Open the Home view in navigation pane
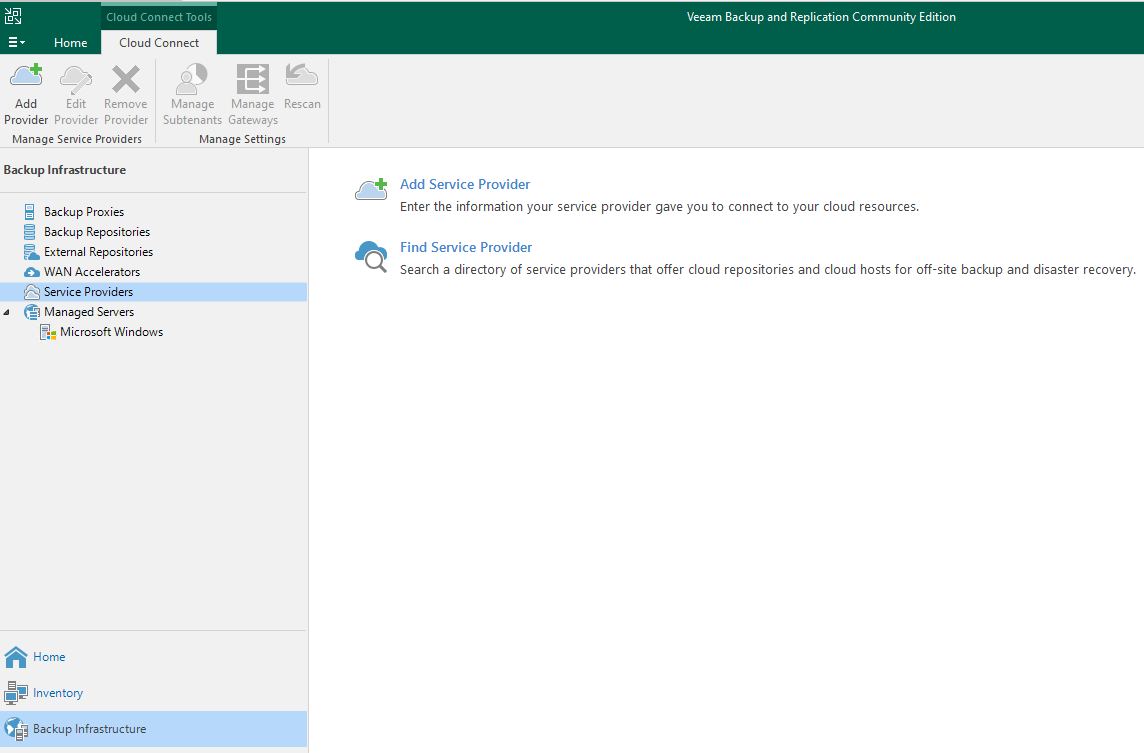The height and width of the screenshot is (753, 1144). pos(49,657)
